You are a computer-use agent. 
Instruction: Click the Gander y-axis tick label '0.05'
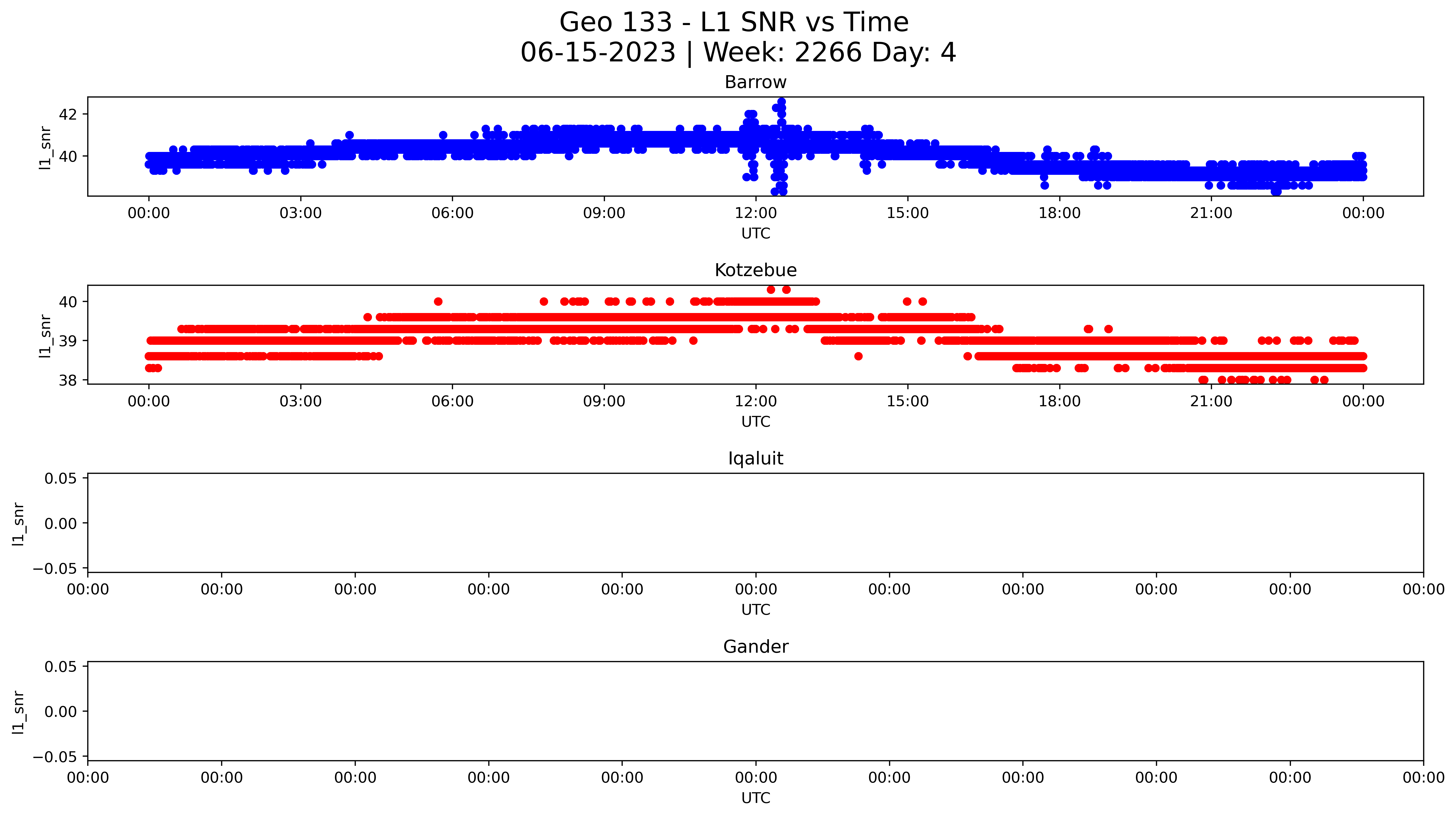click(61, 667)
